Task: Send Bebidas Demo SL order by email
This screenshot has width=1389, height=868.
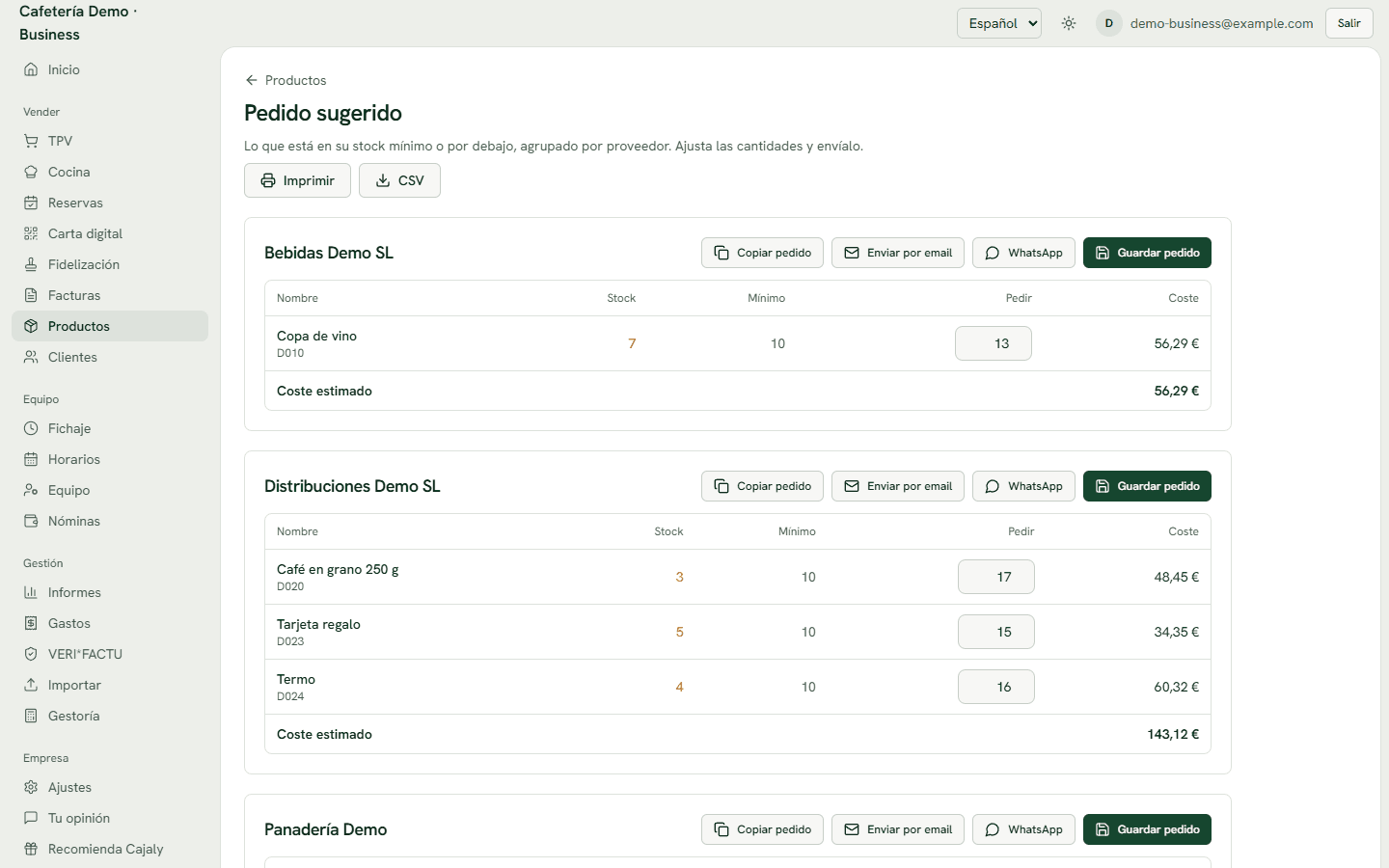Action: (x=898, y=253)
